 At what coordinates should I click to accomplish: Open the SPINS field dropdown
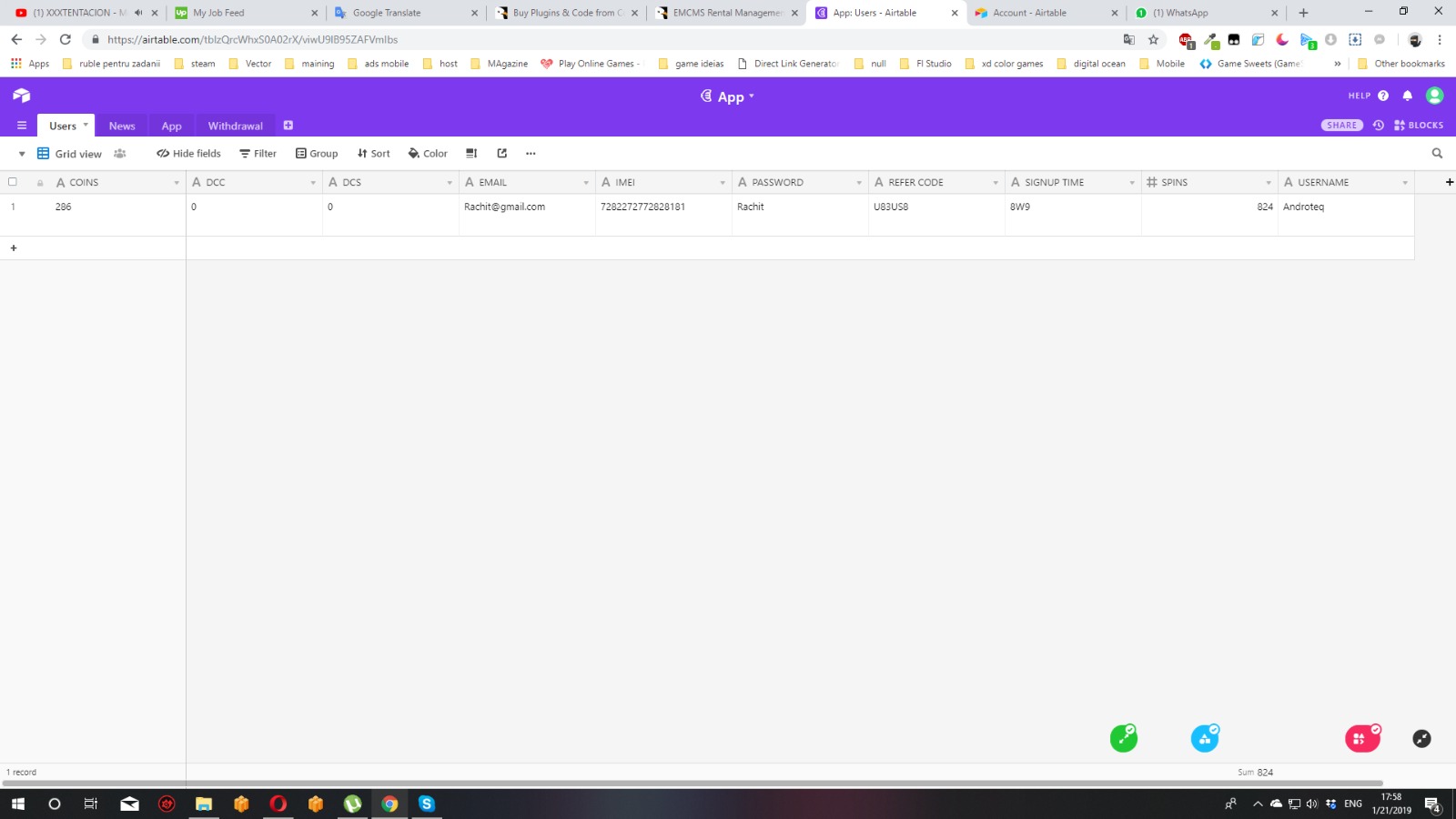(x=1269, y=183)
